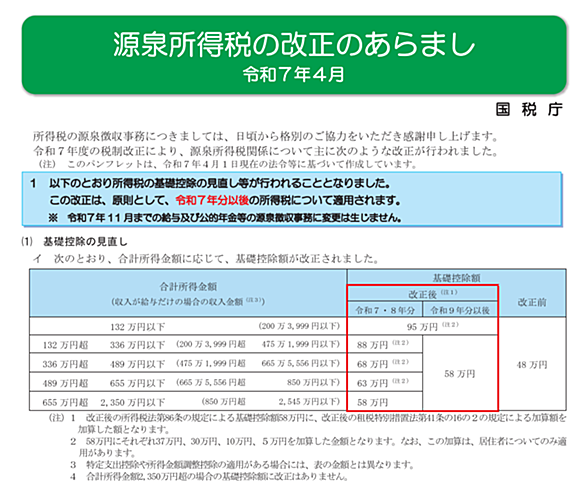
Task: Click the '489万円超' cell
Action: [65, 383]
